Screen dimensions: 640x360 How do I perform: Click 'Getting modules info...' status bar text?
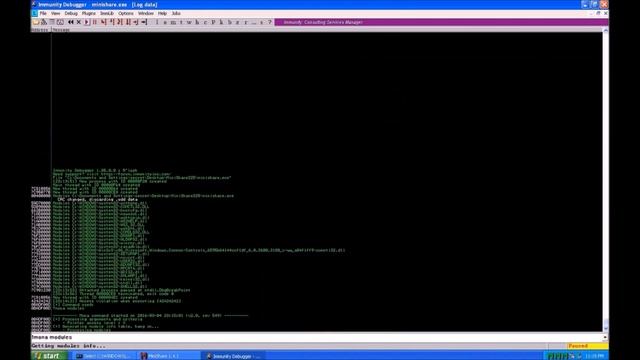coord(69,346)
